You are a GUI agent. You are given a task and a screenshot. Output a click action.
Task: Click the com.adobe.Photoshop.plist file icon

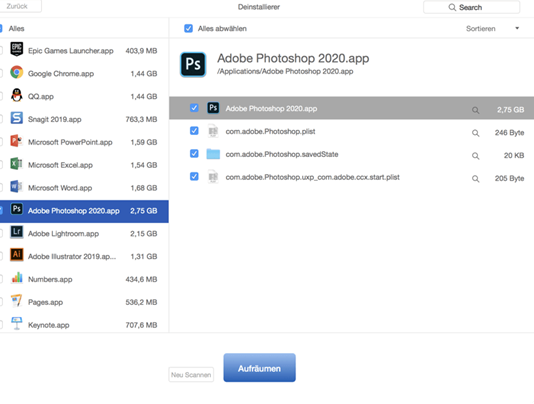click(213, 131)
